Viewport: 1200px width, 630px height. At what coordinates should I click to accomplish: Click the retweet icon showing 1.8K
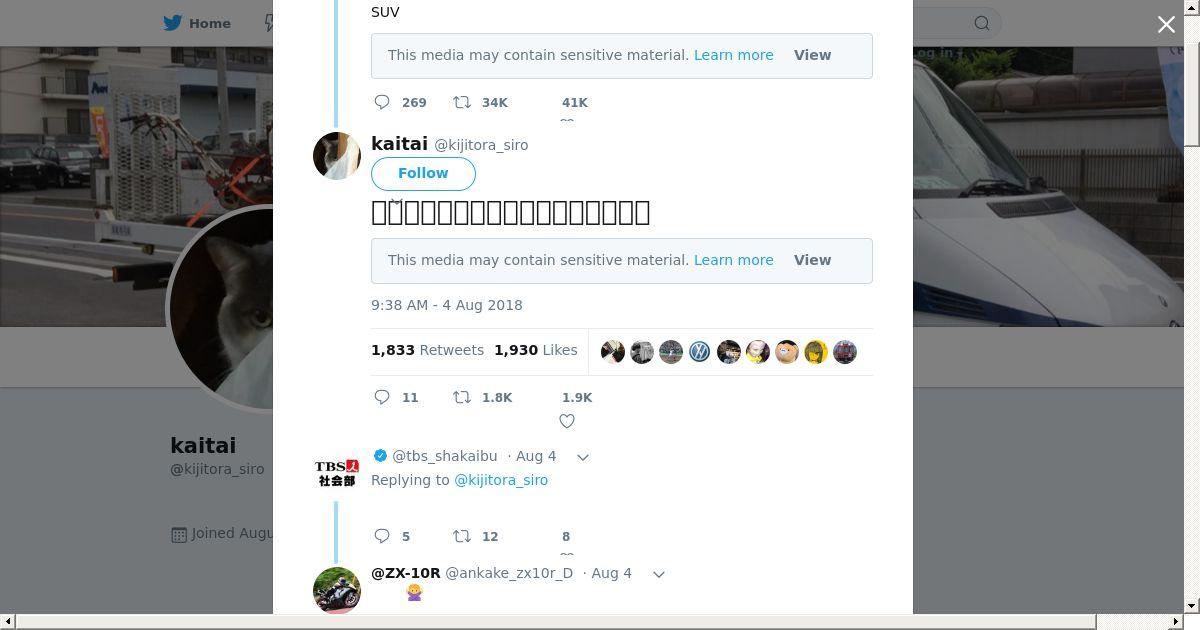coord(462,397)
